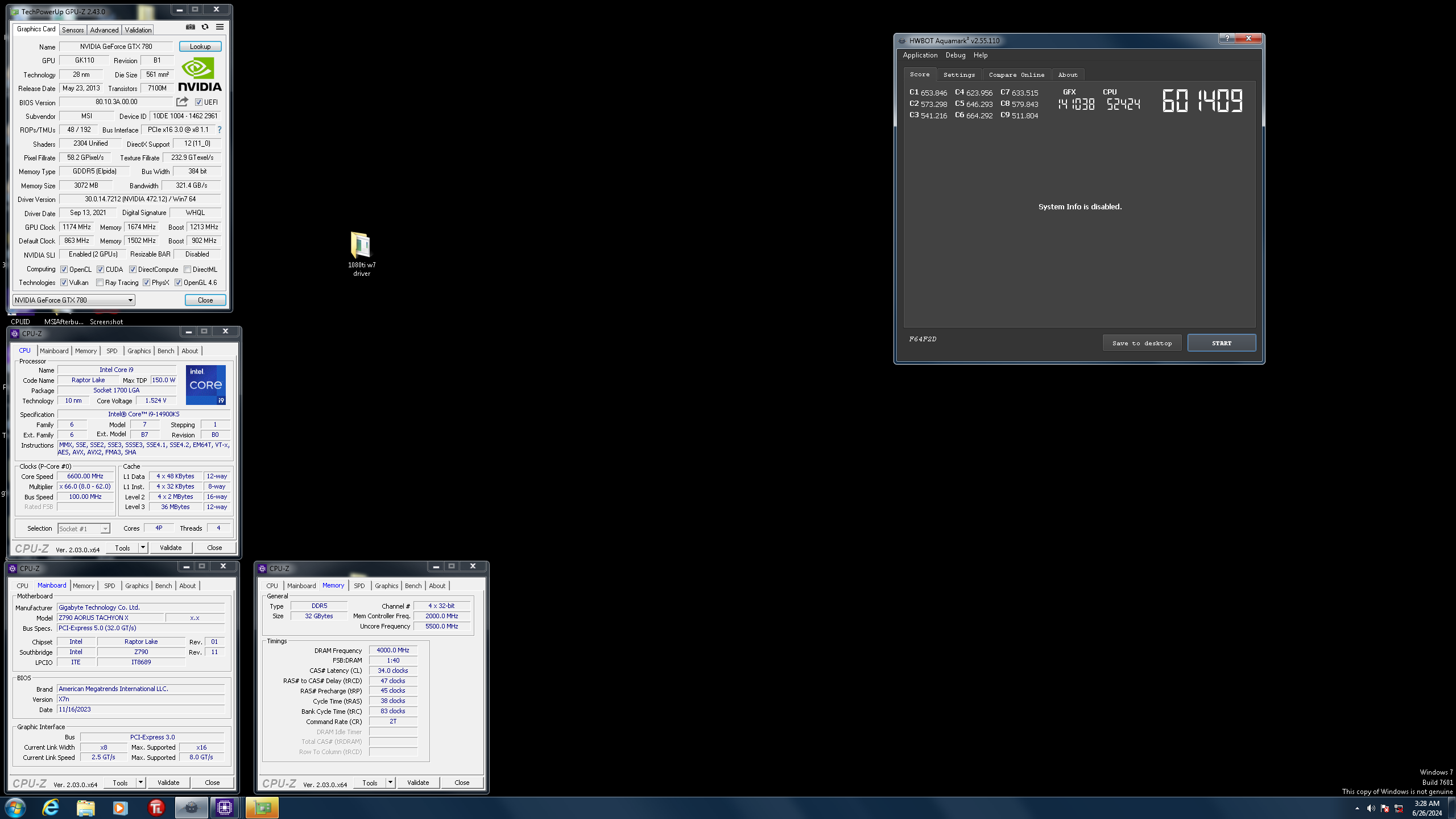The width and height of the screenshot is (1456, 819).
Task: Click the network disconnected tray icon
Action: (x=1399, y=808)
